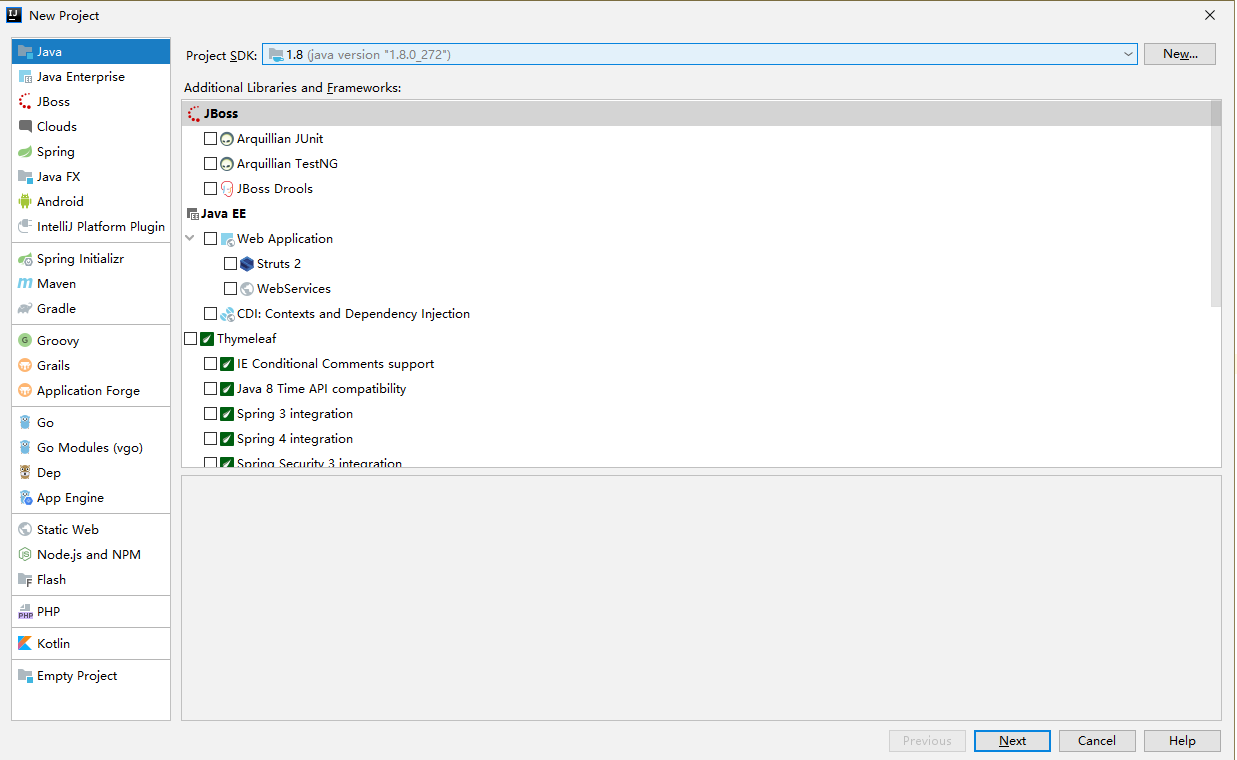Click the frameworks list vertical scrollbar

(x=1216, y=204)
